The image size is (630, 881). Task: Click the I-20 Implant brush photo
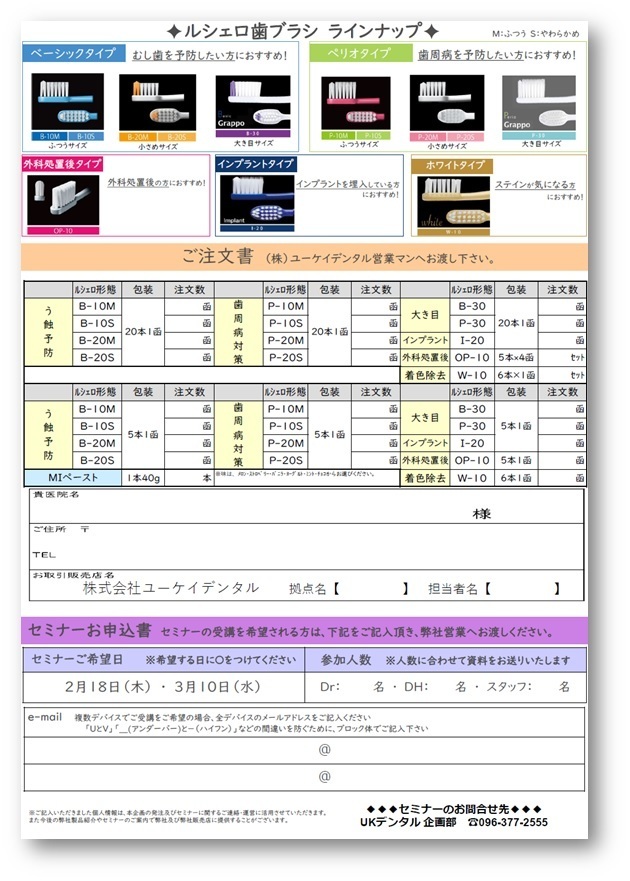[x=257, y=200]
